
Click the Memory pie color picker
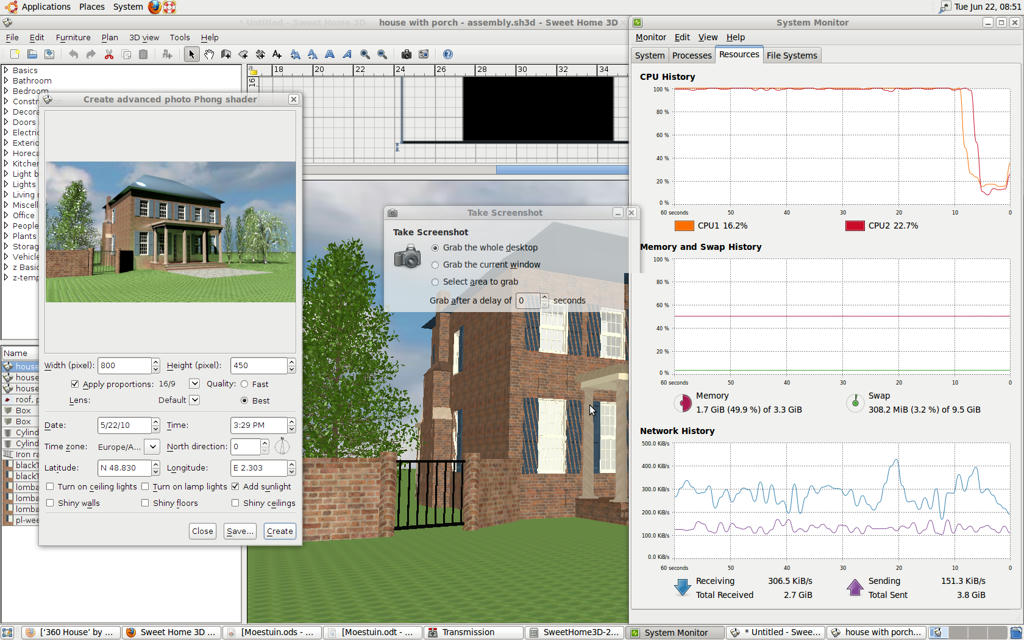[683, 402]
